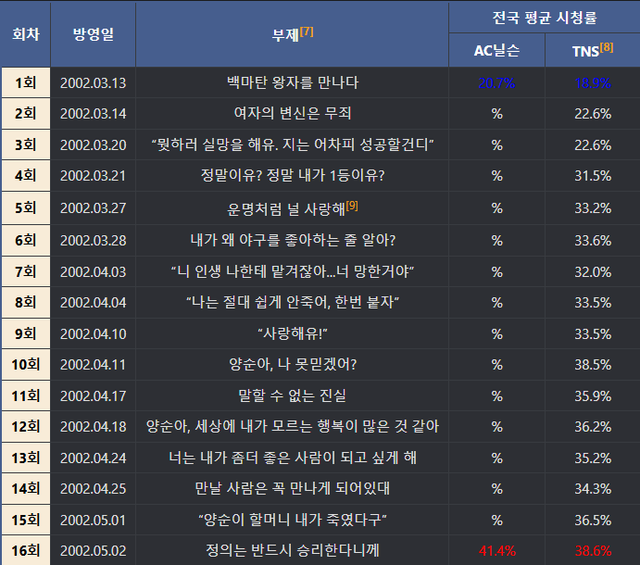
Task: Click the red 38.6% TNS rating
Action: [593, 550]
